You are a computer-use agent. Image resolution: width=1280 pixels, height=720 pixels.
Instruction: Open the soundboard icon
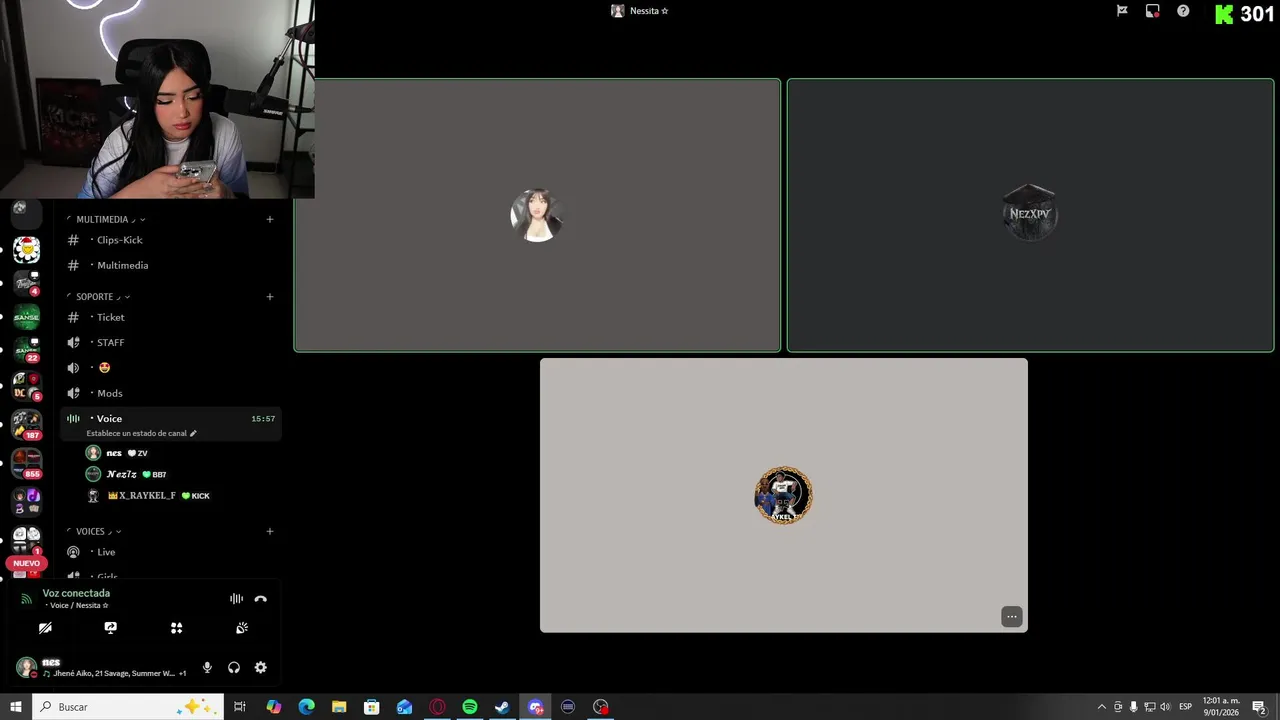(242, 628)
